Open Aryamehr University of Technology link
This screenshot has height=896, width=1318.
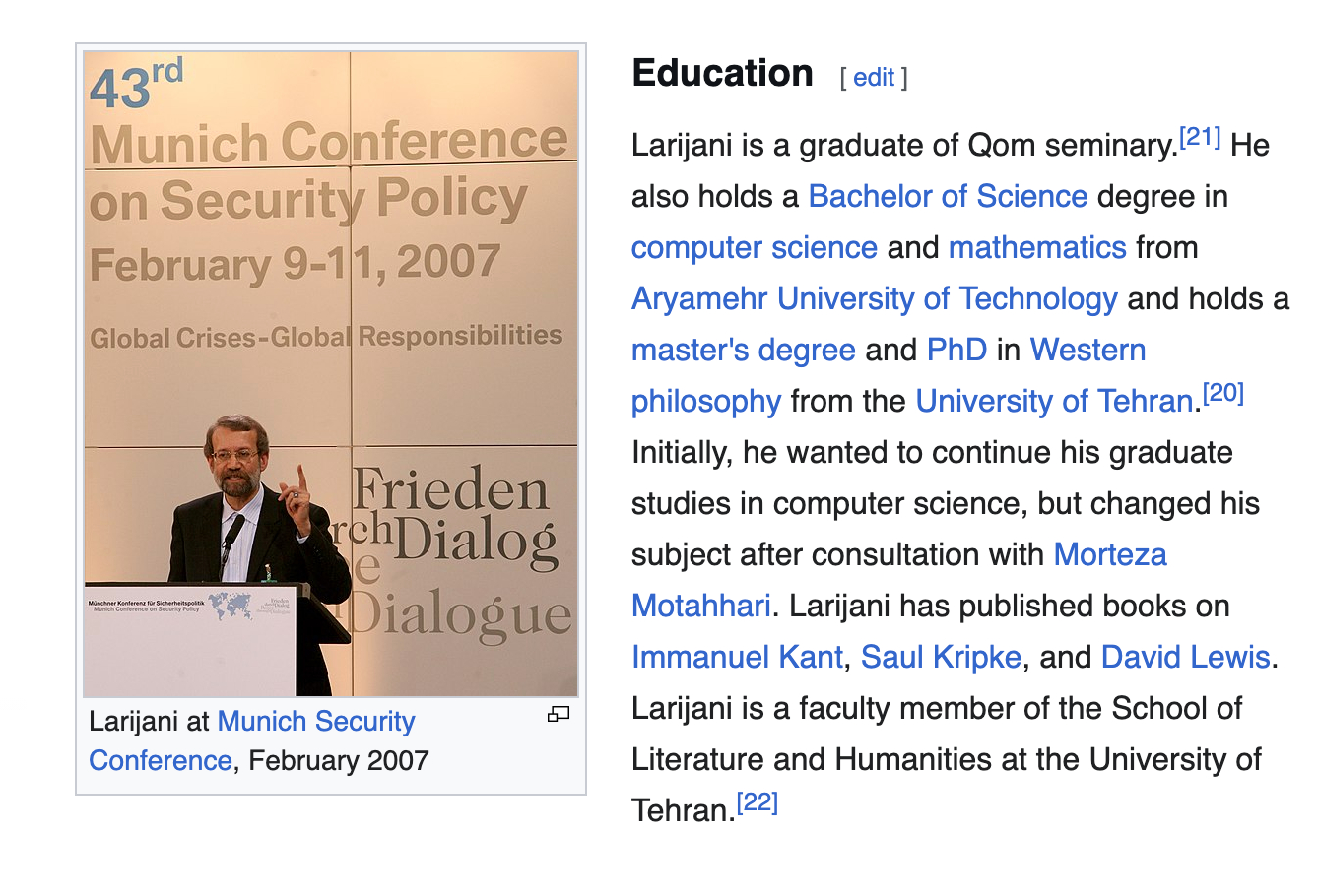coord(874,299)
